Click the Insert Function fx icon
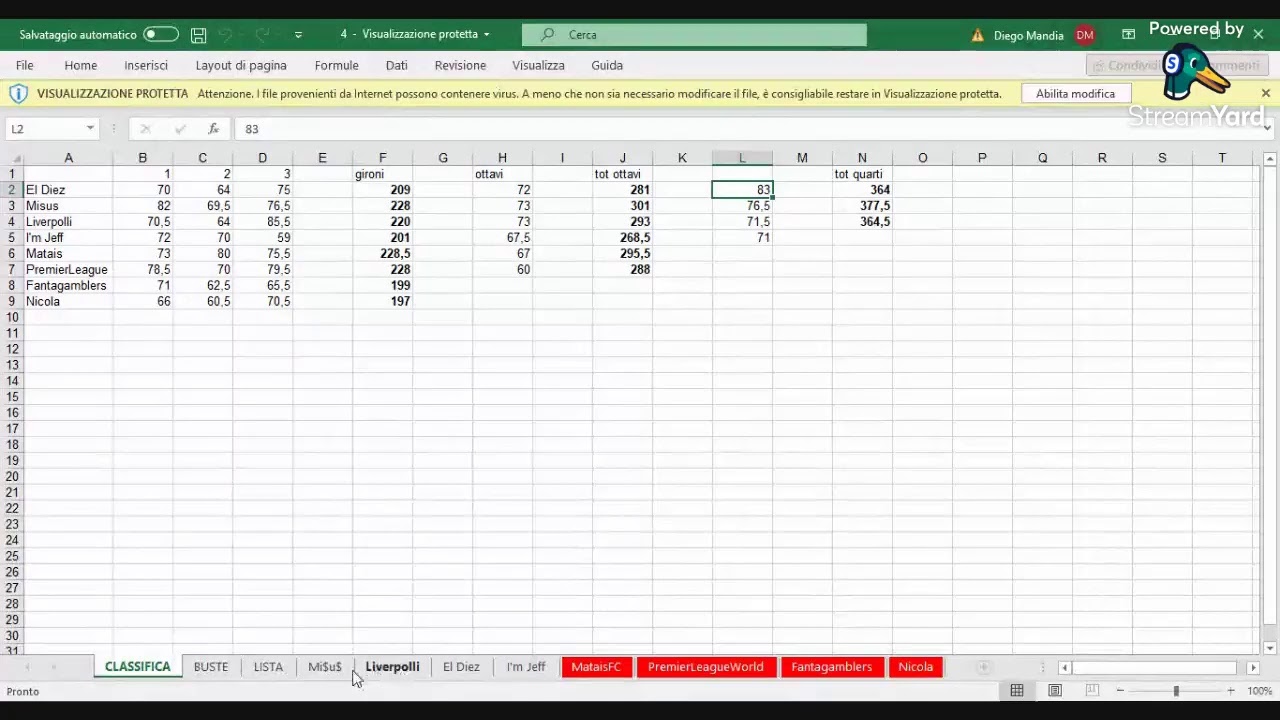The width and height of the screenshot is (1280, 720). pos(213,129)
